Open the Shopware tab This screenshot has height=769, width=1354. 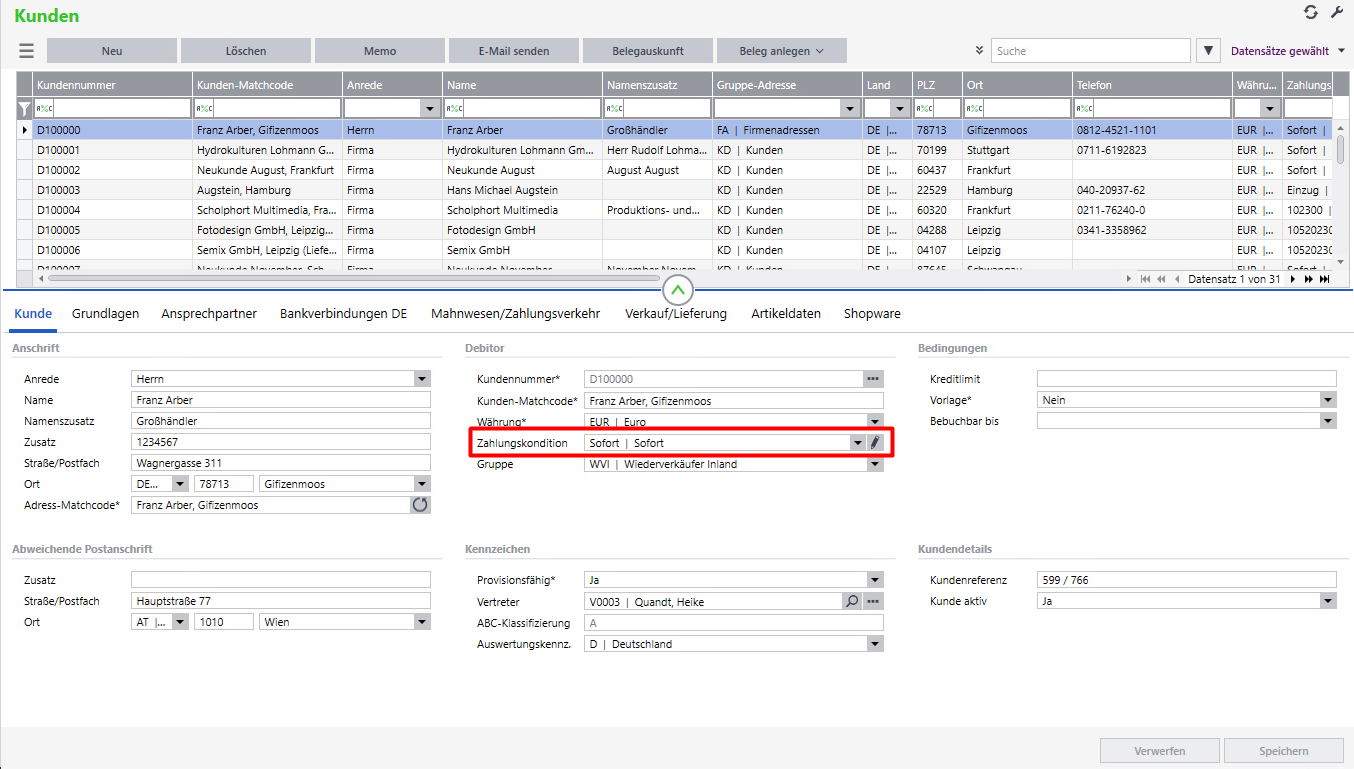(872, 313)
